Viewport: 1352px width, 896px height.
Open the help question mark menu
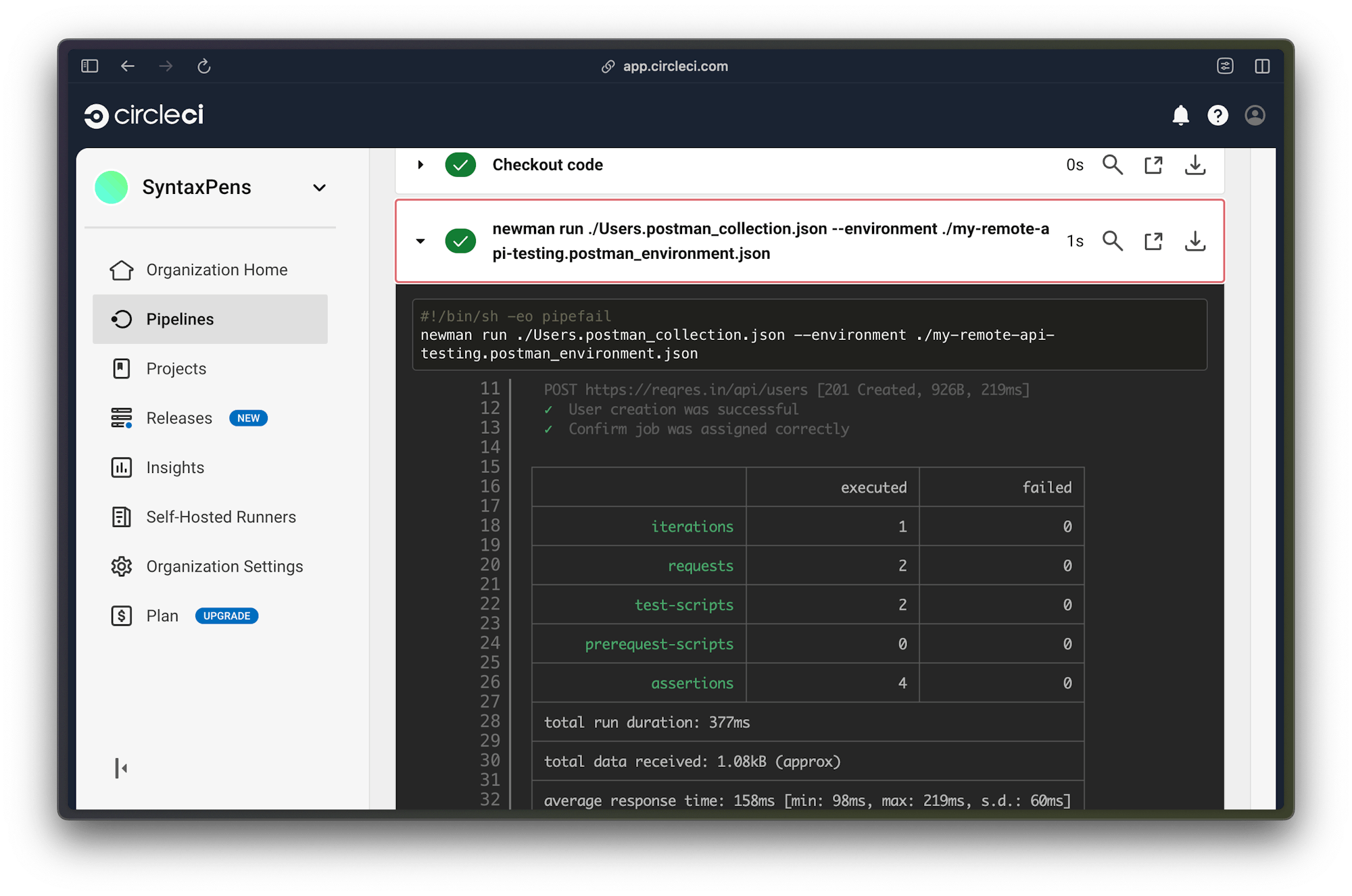point(1218,115)
